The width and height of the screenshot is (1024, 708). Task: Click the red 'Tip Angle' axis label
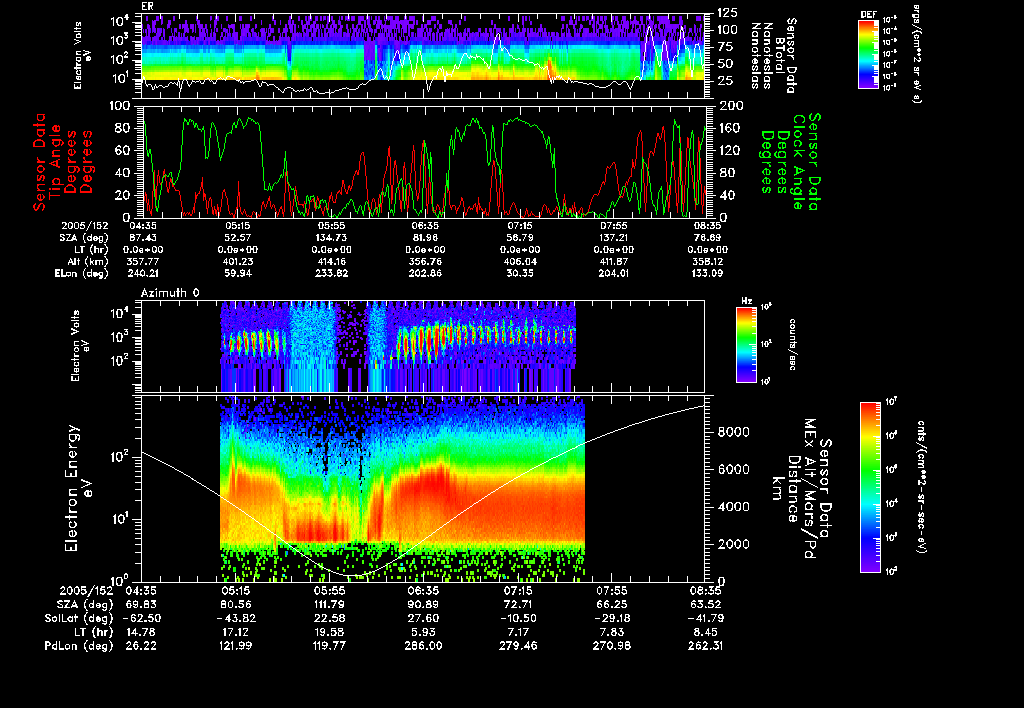click(x=55, y=162)
